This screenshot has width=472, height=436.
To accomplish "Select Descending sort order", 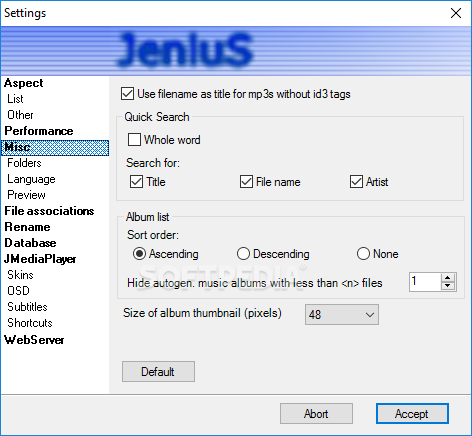I will [243, 254].
